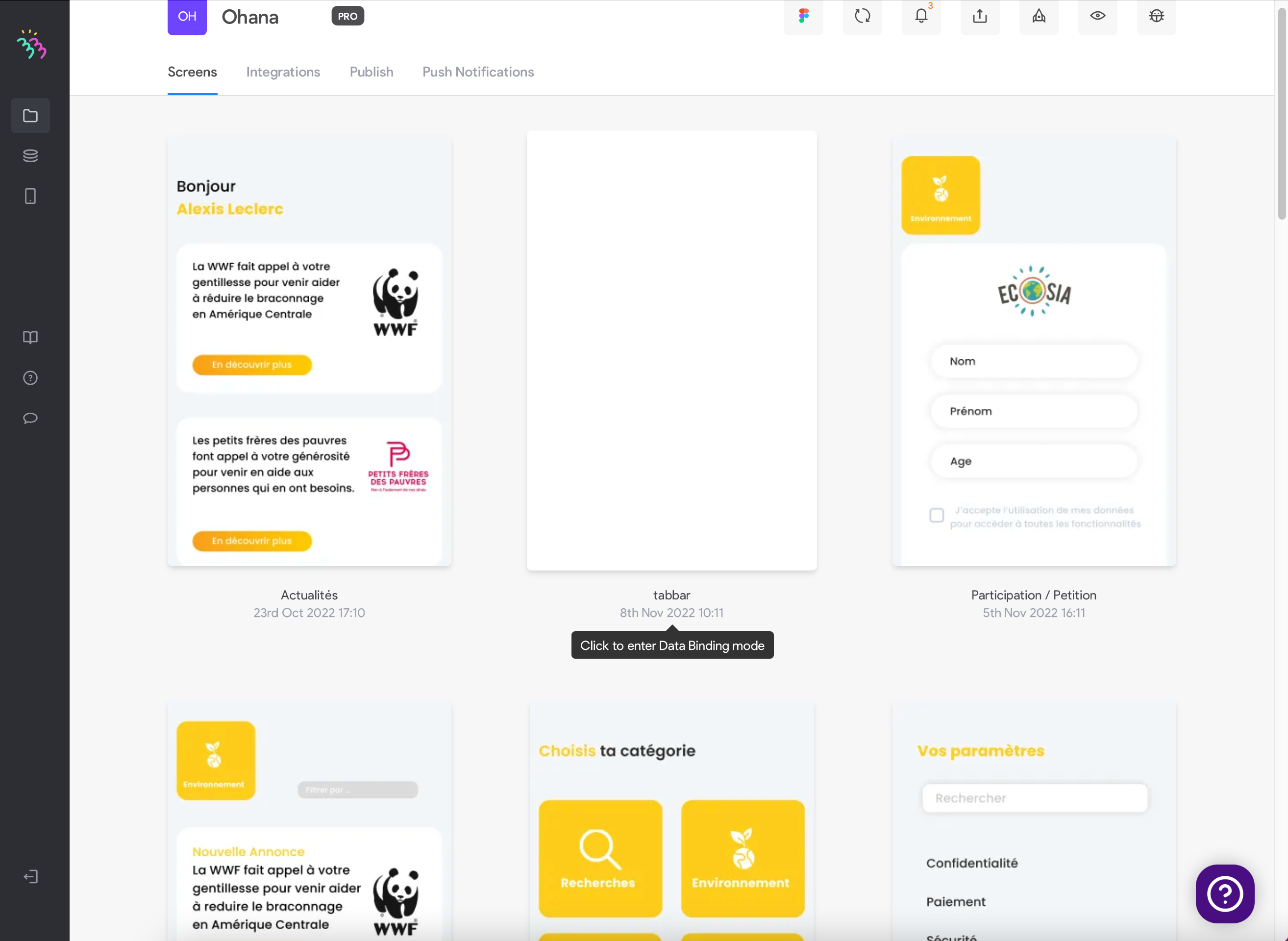
Task: Open the Figma file icon in toolbar
Action: pyautogui.click(x=803, y=16)
